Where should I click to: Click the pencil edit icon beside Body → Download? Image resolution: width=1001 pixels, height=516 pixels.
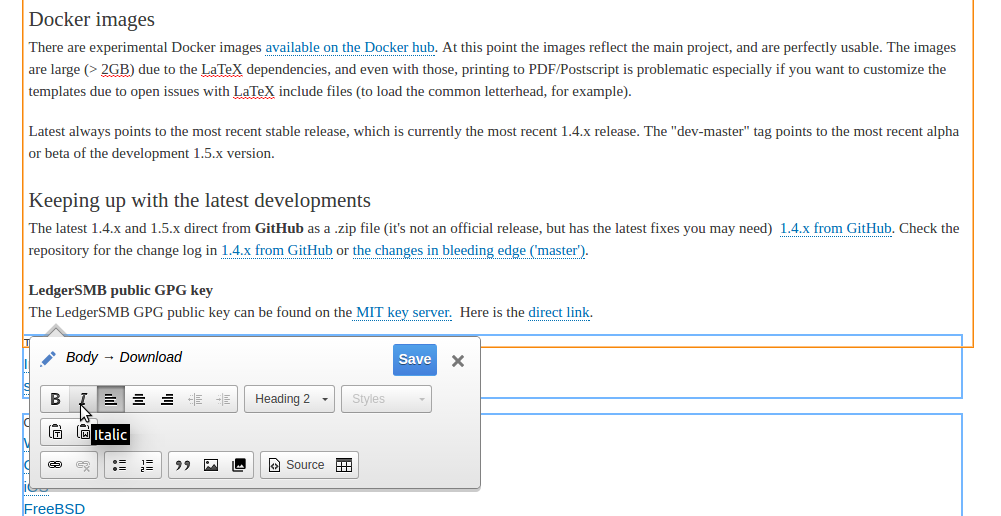(x=48, y=359)
